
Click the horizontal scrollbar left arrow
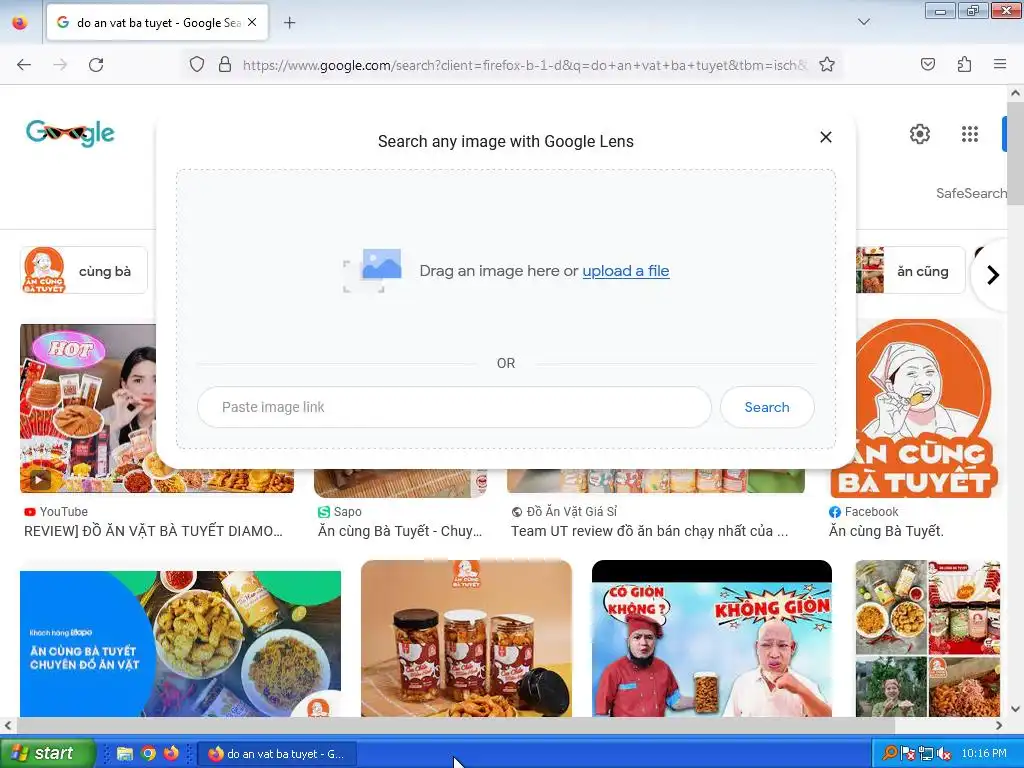pyautogui.click(x=7, y=725)
